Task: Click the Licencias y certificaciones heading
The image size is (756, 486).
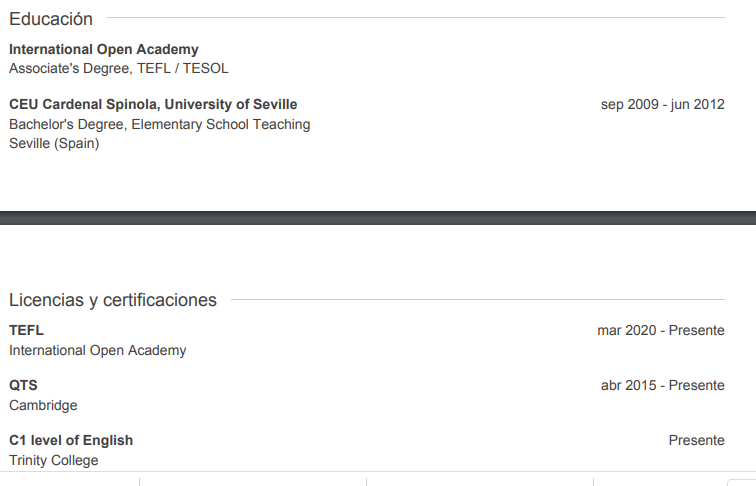Action: click(113, 300)
